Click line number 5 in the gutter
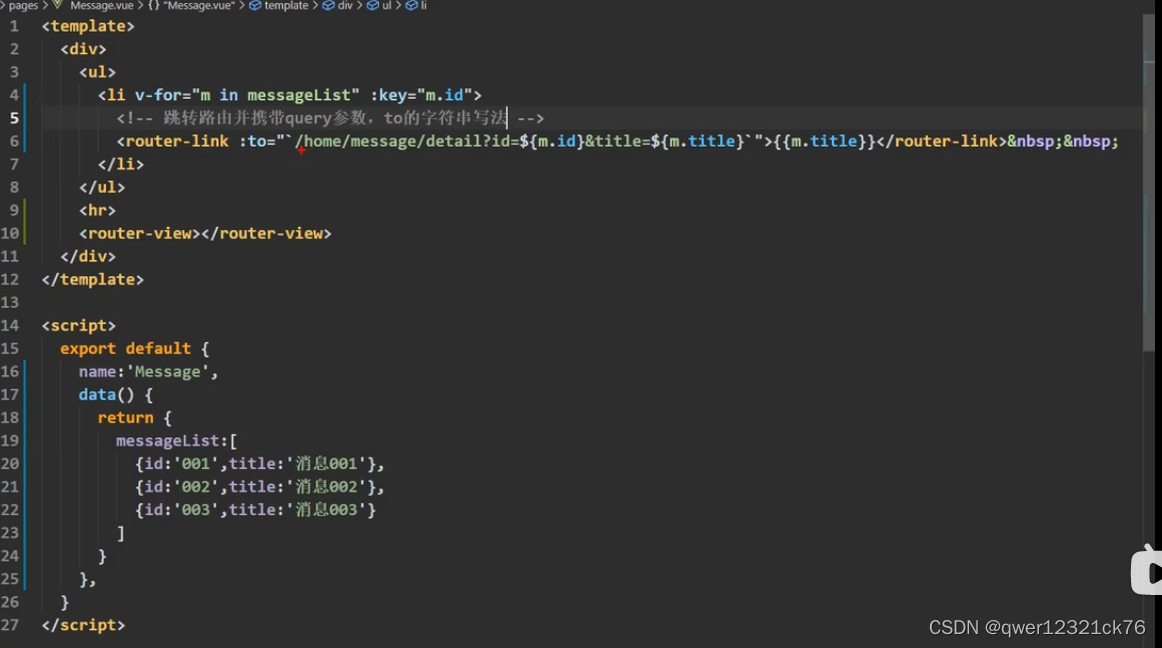1162x648 pixels. pos(13,118)
